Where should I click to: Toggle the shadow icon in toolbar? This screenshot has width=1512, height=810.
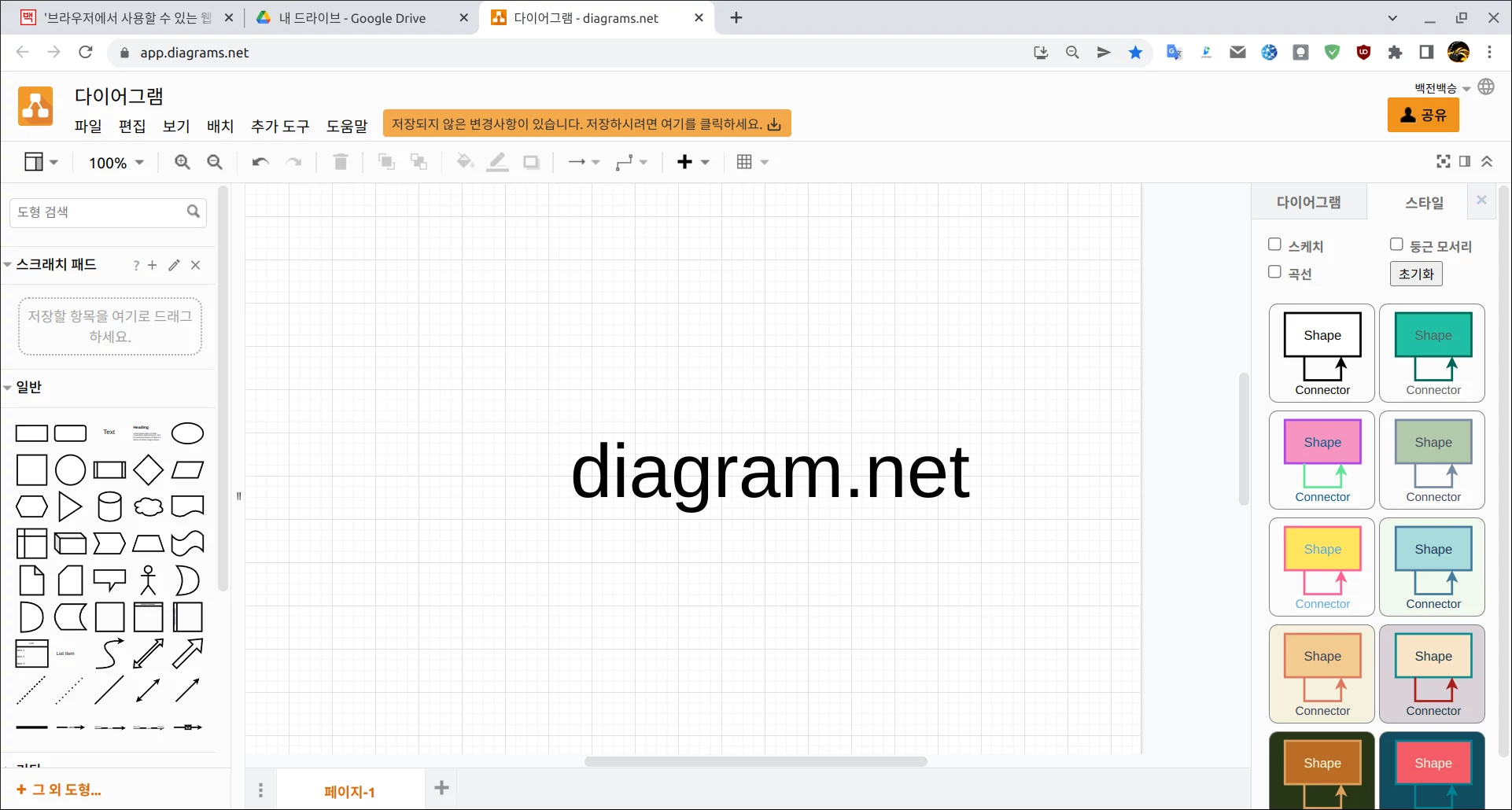click(532, 162)
